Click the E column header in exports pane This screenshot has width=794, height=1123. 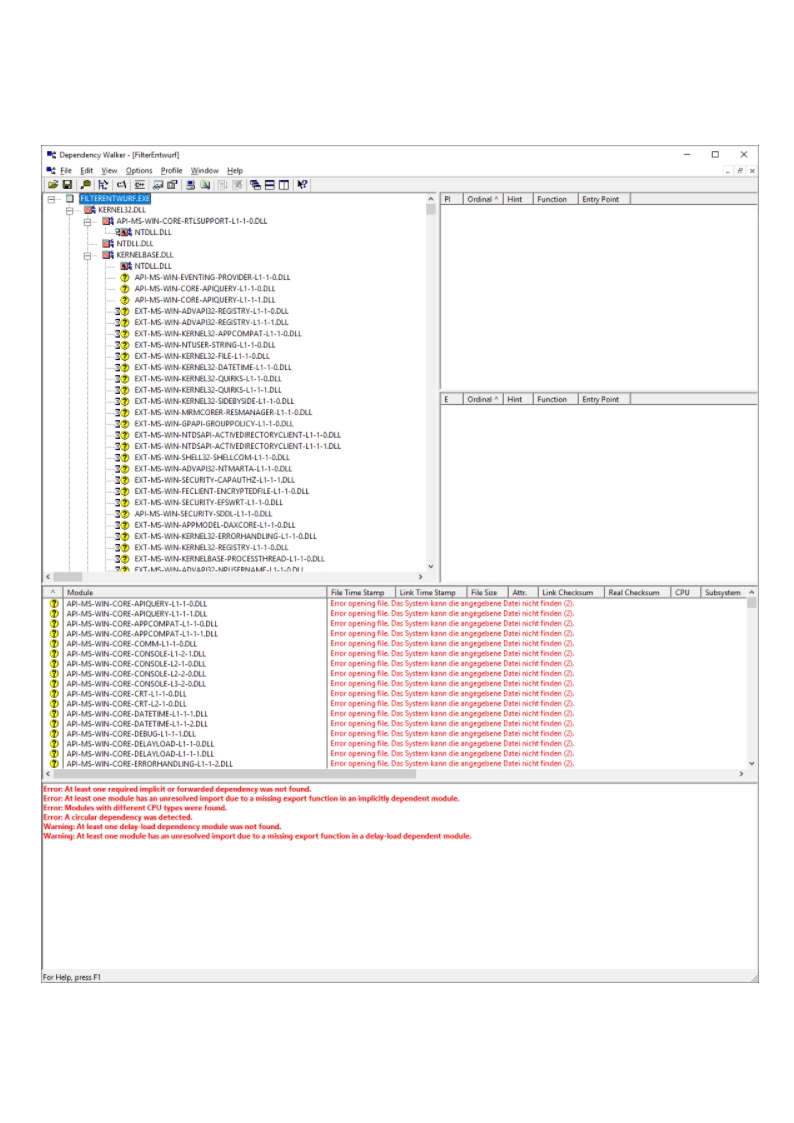pyautogui.click(x=451, y=399)
